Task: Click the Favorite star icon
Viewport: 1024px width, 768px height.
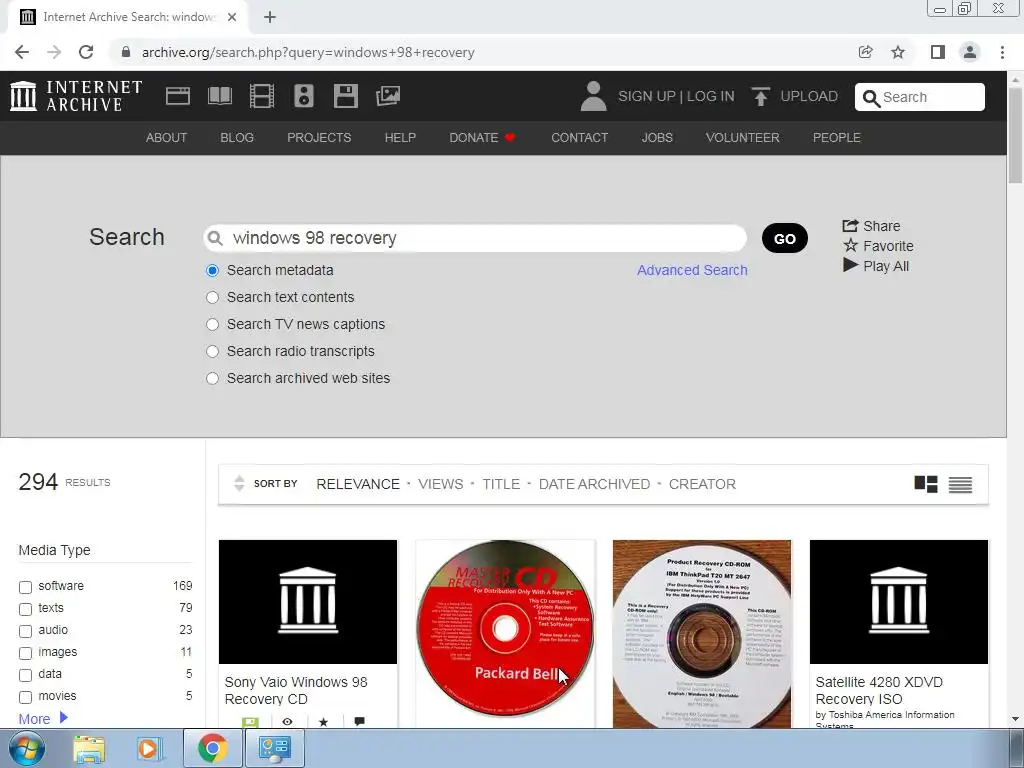Action: [x=850, y=246]
